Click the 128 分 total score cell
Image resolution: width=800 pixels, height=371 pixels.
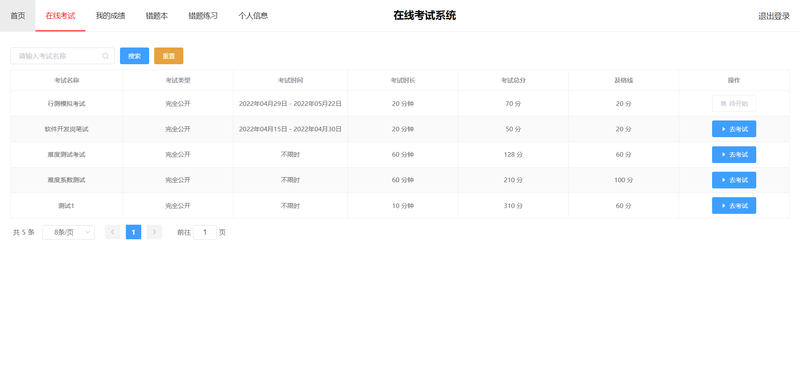point(513,155)
